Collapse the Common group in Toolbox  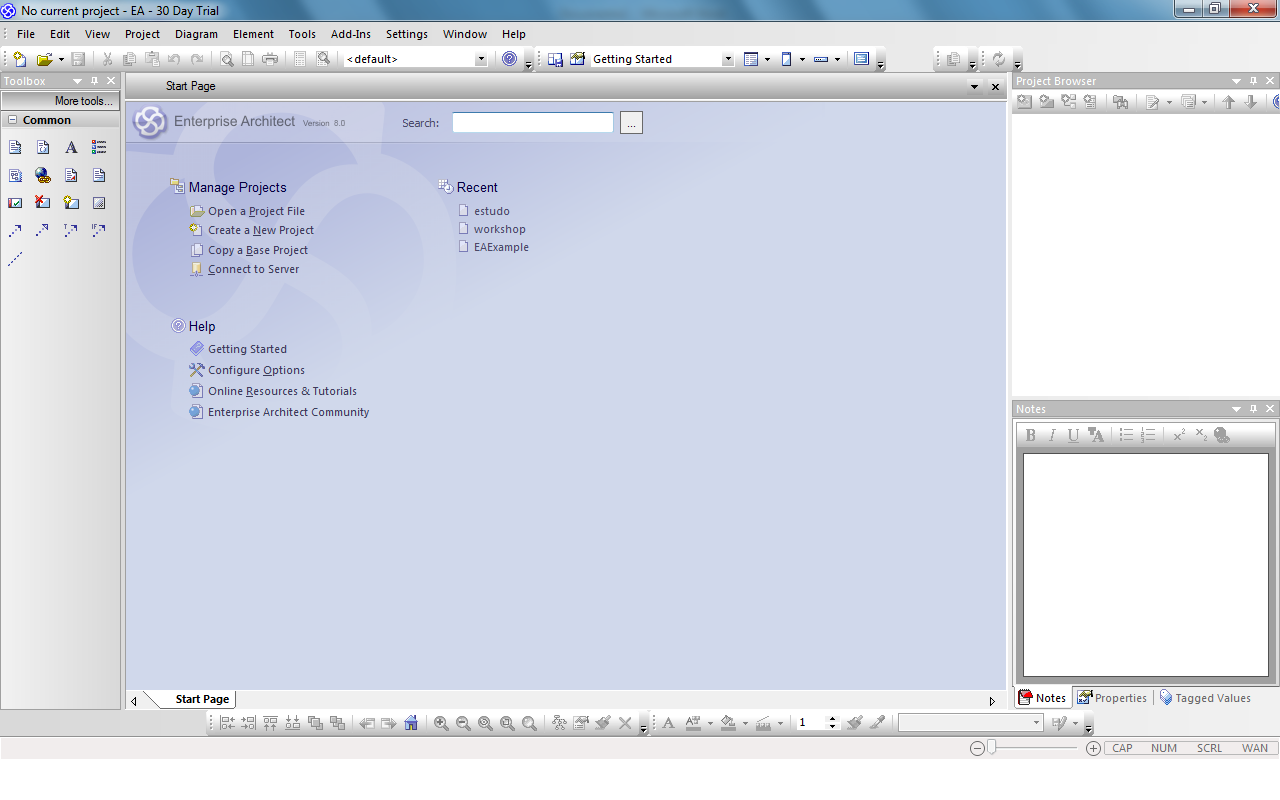click(13, 120)
